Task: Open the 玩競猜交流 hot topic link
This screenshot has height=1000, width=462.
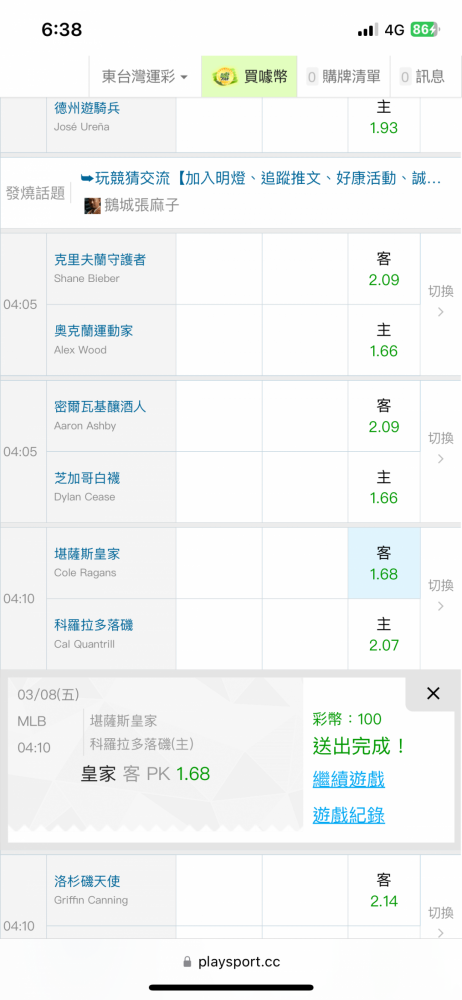Action: (x=260, y=179)
